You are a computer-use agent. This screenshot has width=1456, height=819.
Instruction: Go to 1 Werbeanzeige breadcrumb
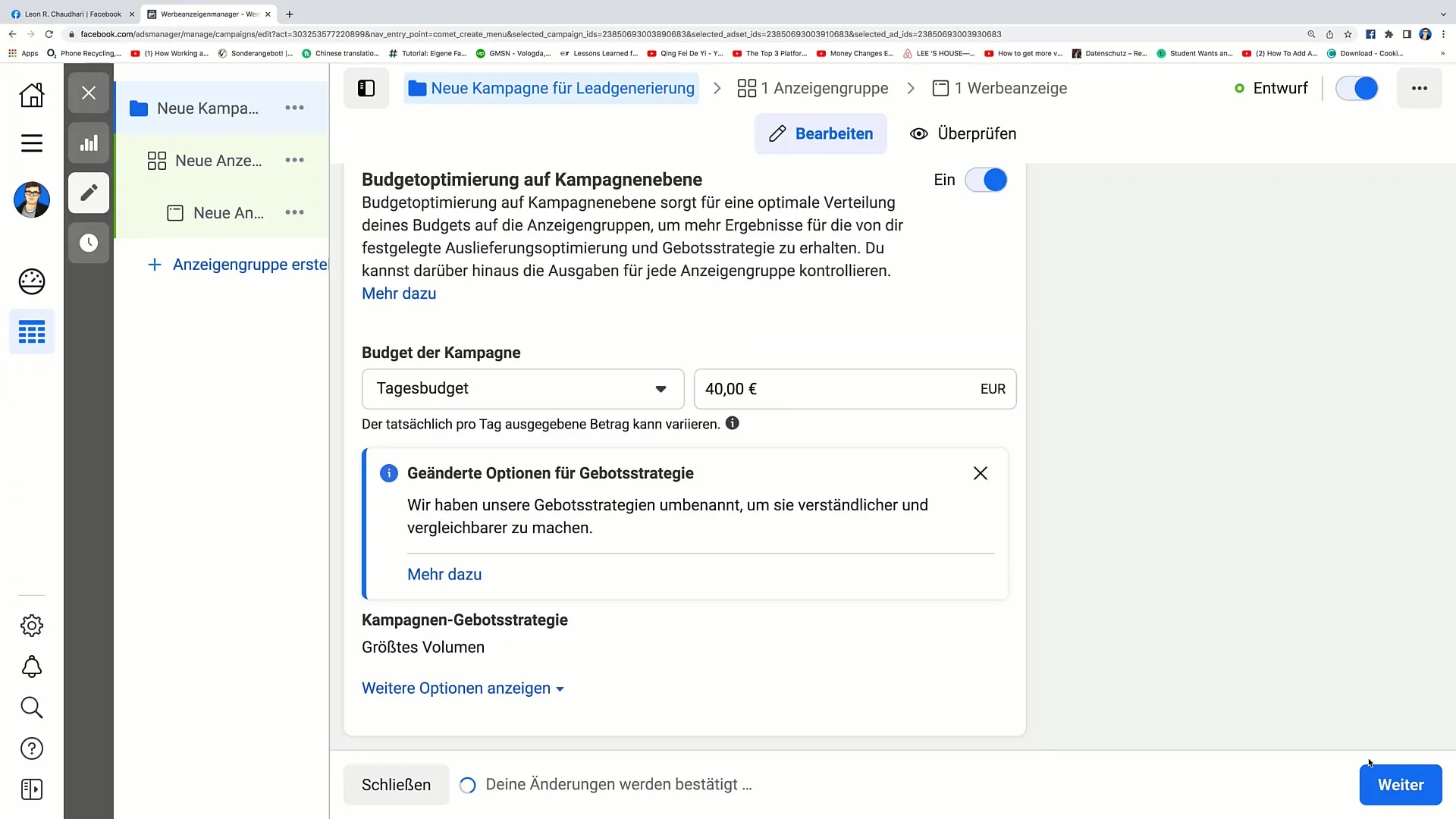click(999, 89)
